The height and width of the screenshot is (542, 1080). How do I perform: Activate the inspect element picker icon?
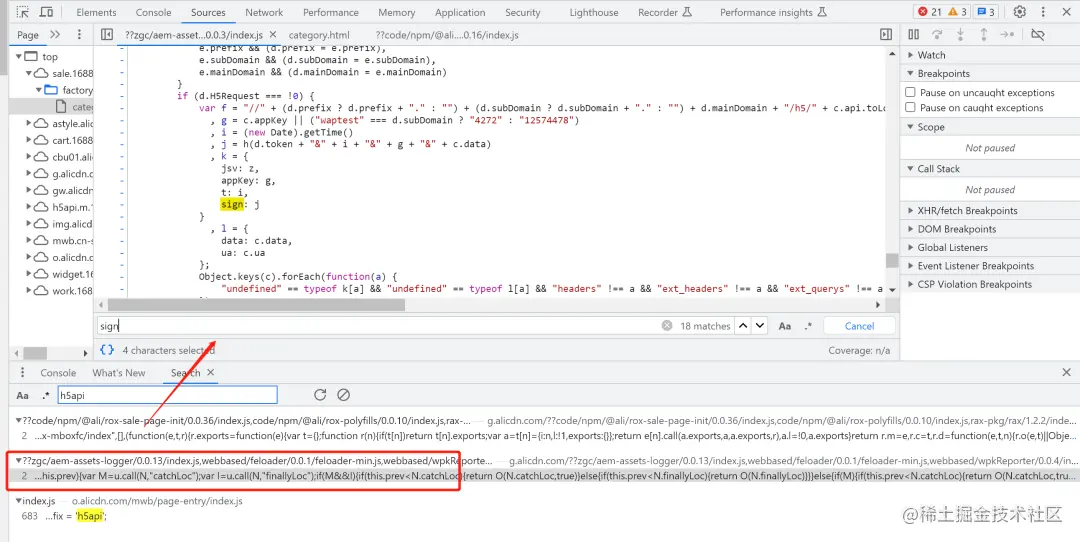23,12
